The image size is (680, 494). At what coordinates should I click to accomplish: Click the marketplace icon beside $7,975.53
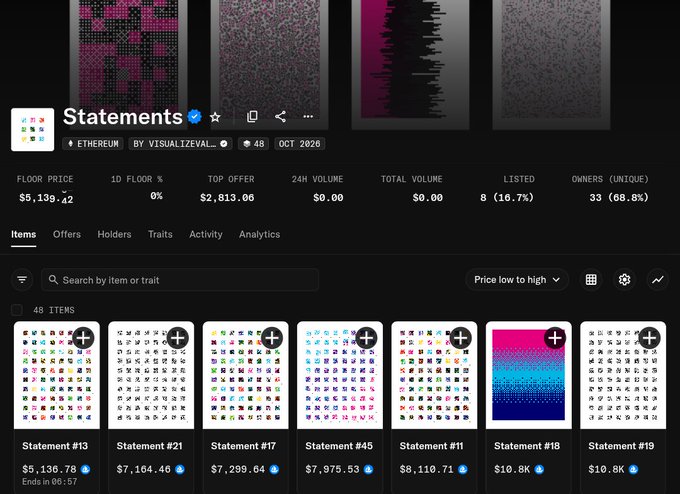(x=369, y=469)
